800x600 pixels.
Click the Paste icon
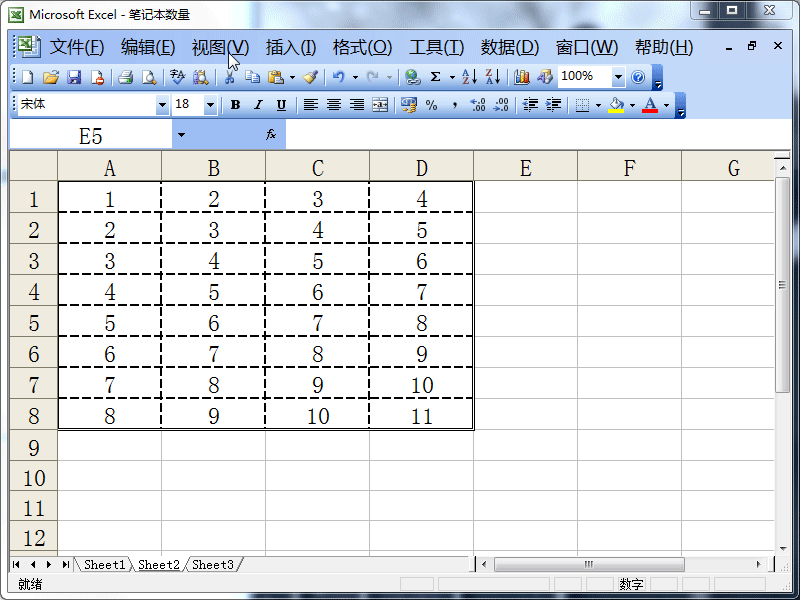point(276,77)
